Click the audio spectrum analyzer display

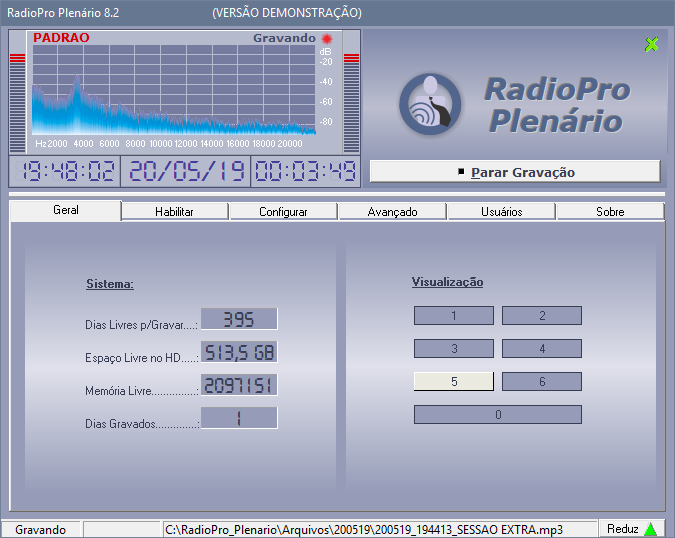coord(174,90)
